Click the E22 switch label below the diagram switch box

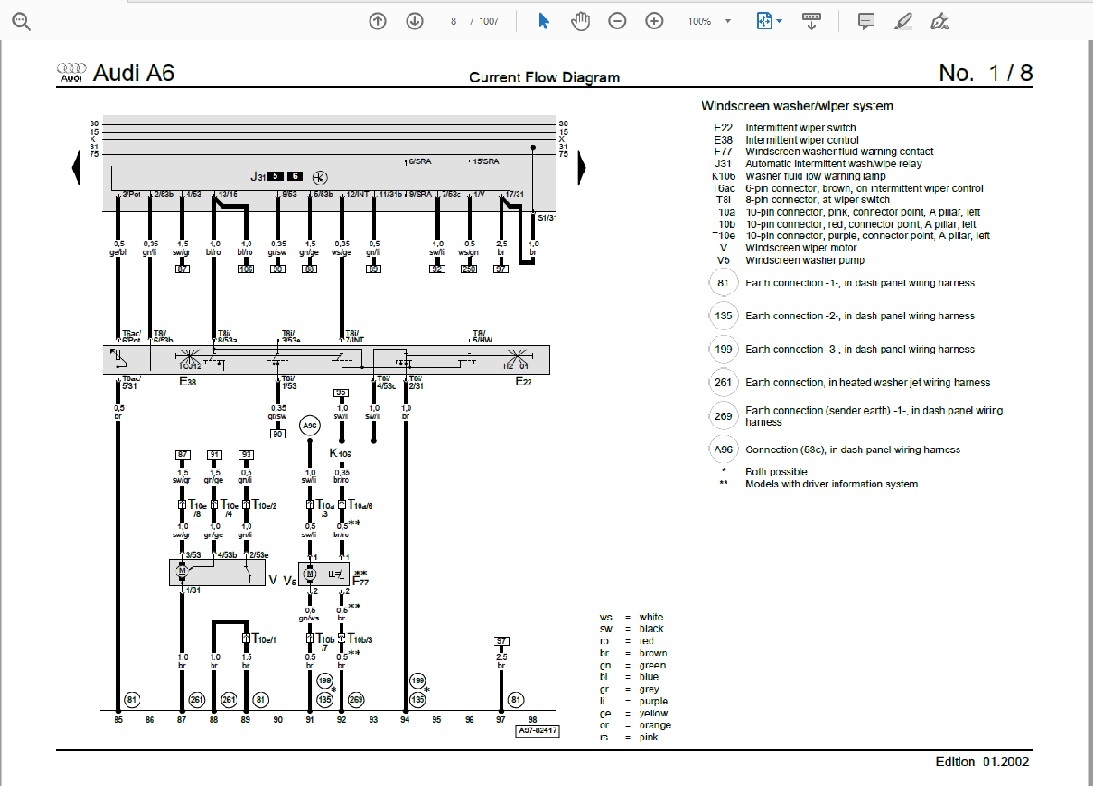pyautogui.click(x=523, y=381)
